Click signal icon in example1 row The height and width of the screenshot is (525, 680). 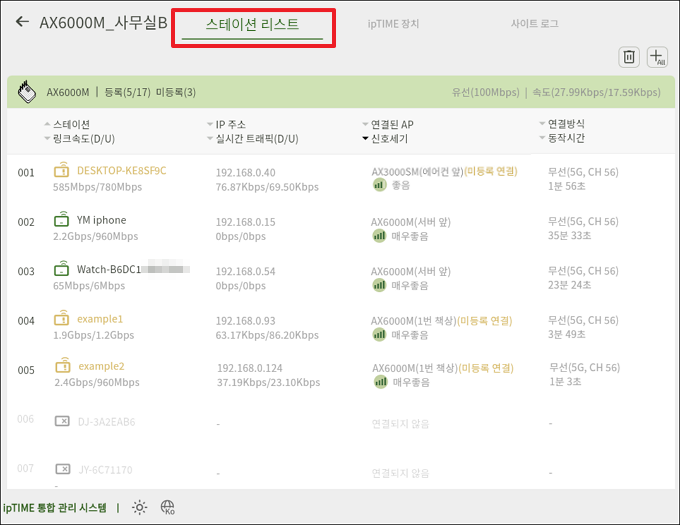[x=379, y=335]
